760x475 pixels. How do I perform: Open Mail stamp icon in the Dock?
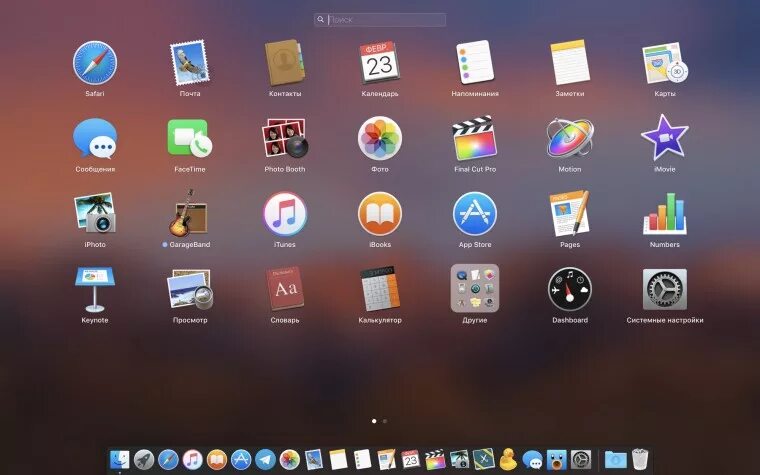point(314,459)
